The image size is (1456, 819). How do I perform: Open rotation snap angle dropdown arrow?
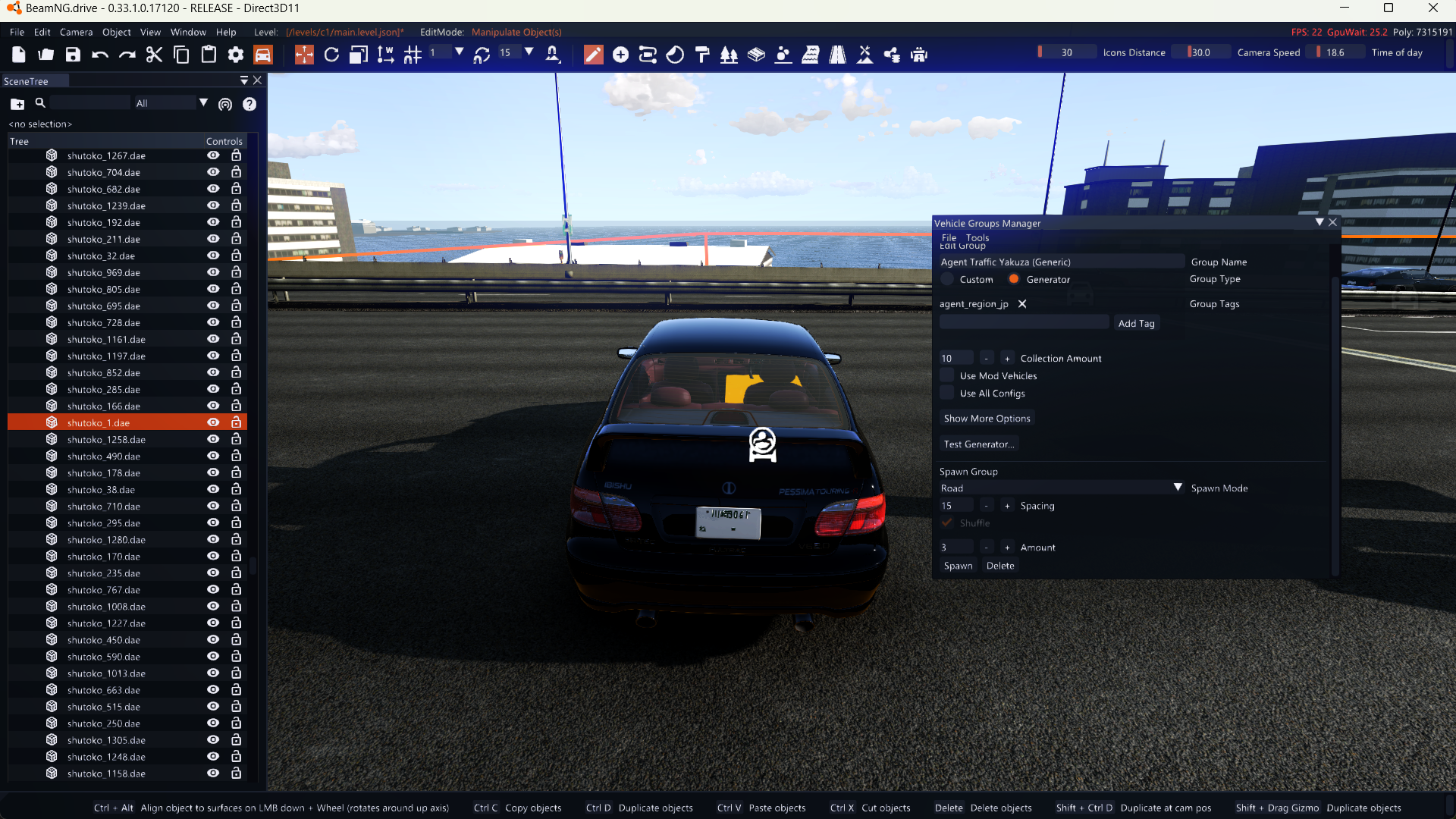[529, 52]
